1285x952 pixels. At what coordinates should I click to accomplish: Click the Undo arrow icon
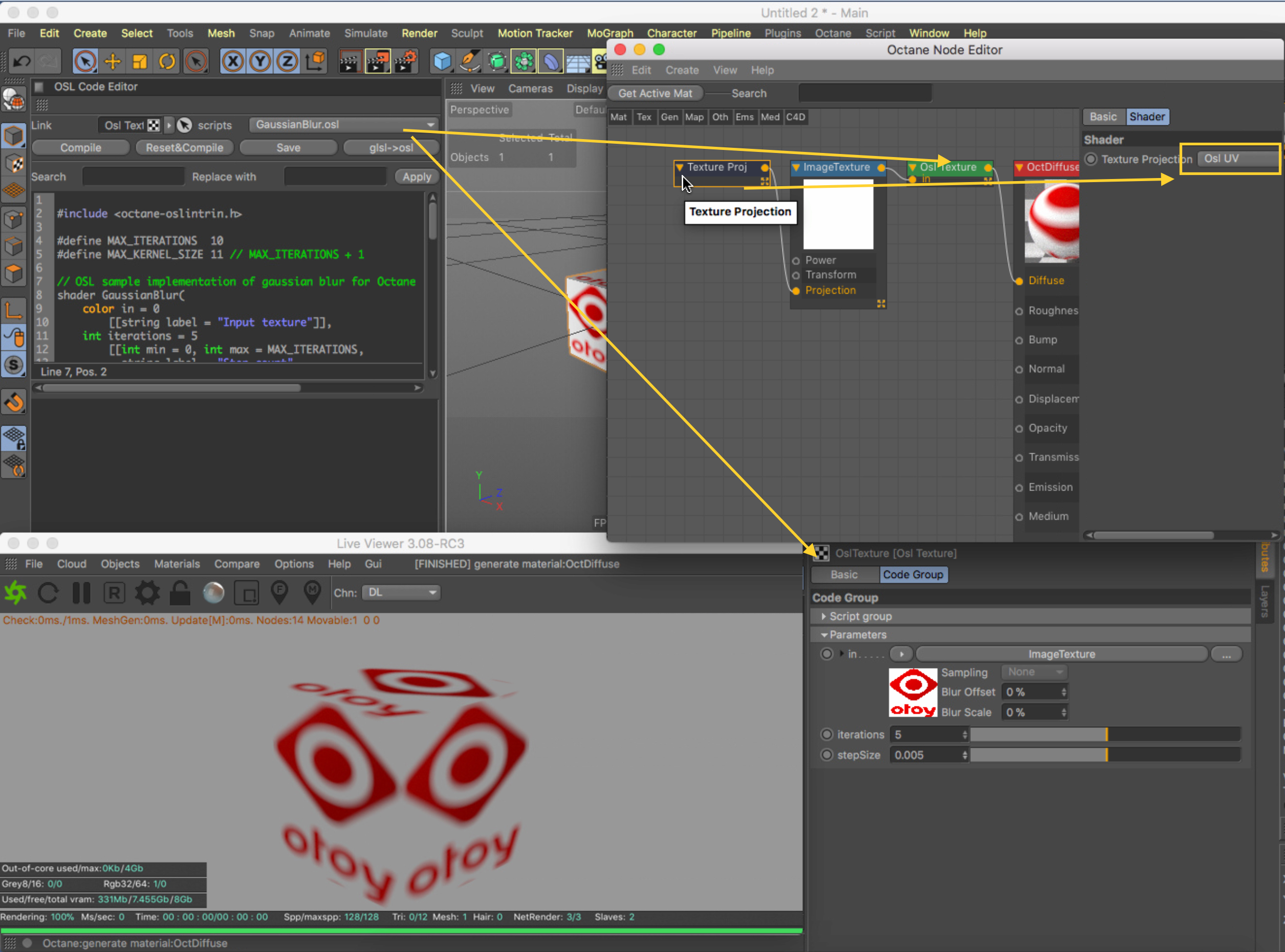[x=22, y=61]
